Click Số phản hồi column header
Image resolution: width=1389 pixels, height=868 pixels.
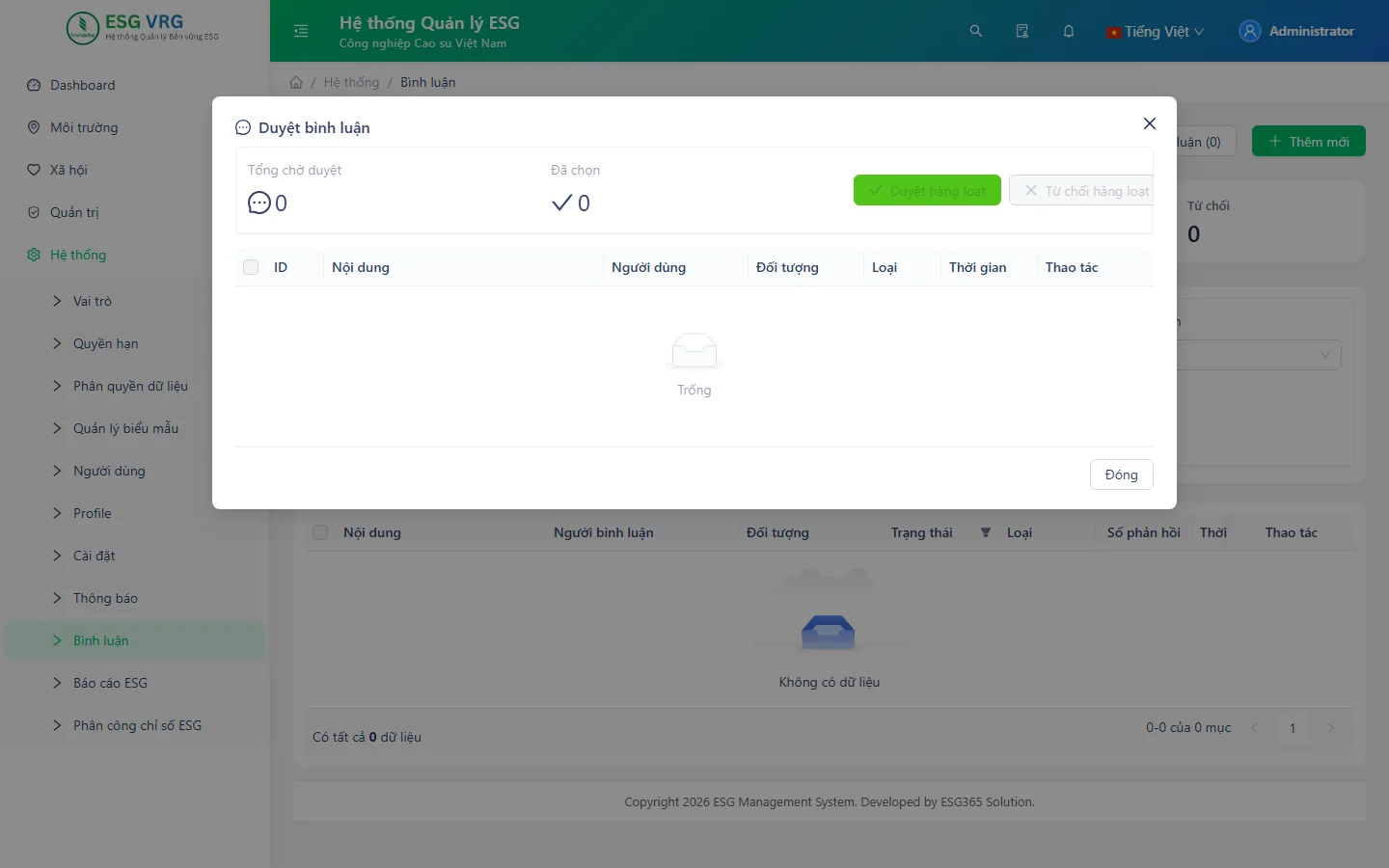point(1143,532)
